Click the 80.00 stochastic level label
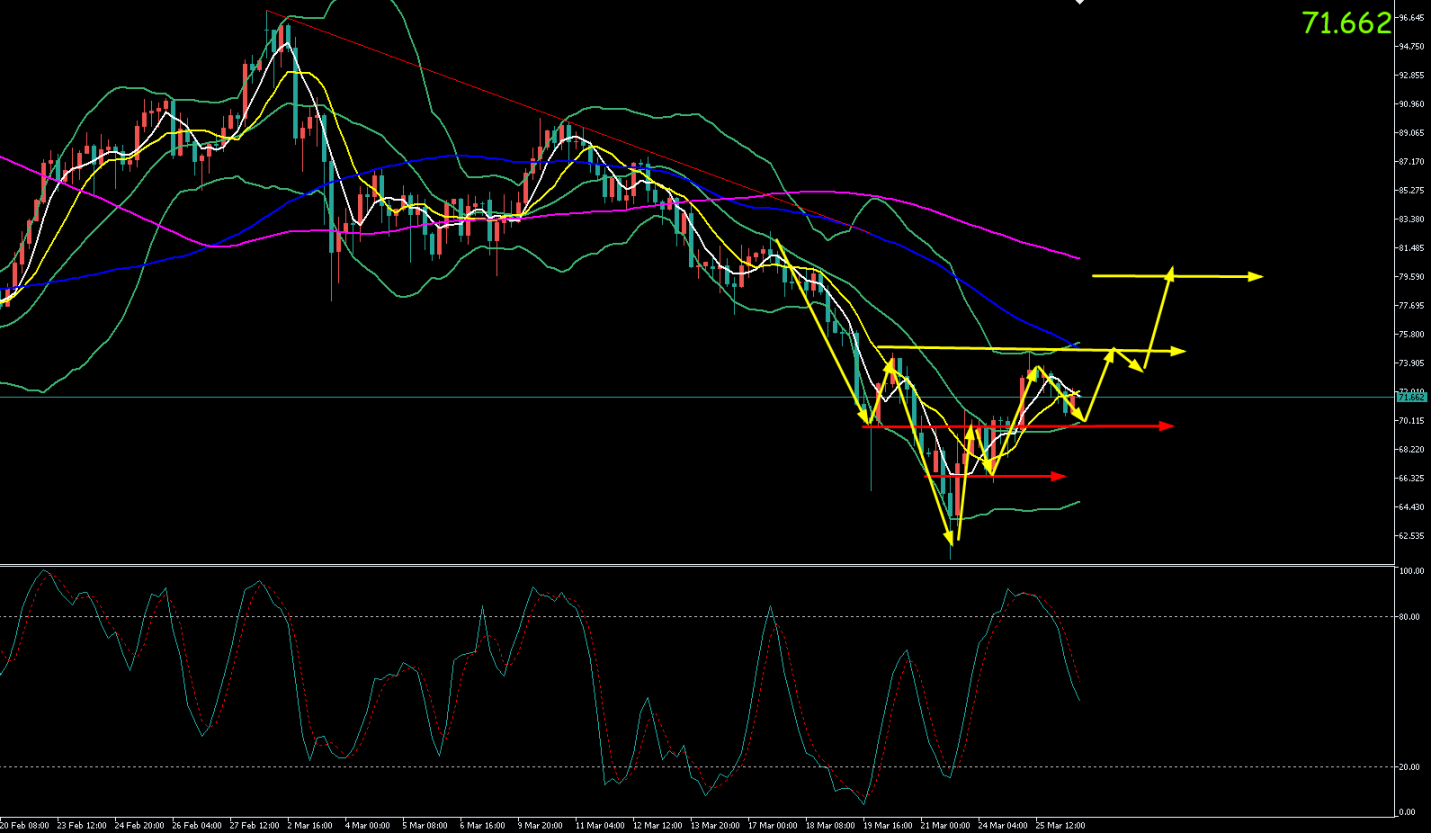Viewport: 1431px width, 833px height. 1410,617
